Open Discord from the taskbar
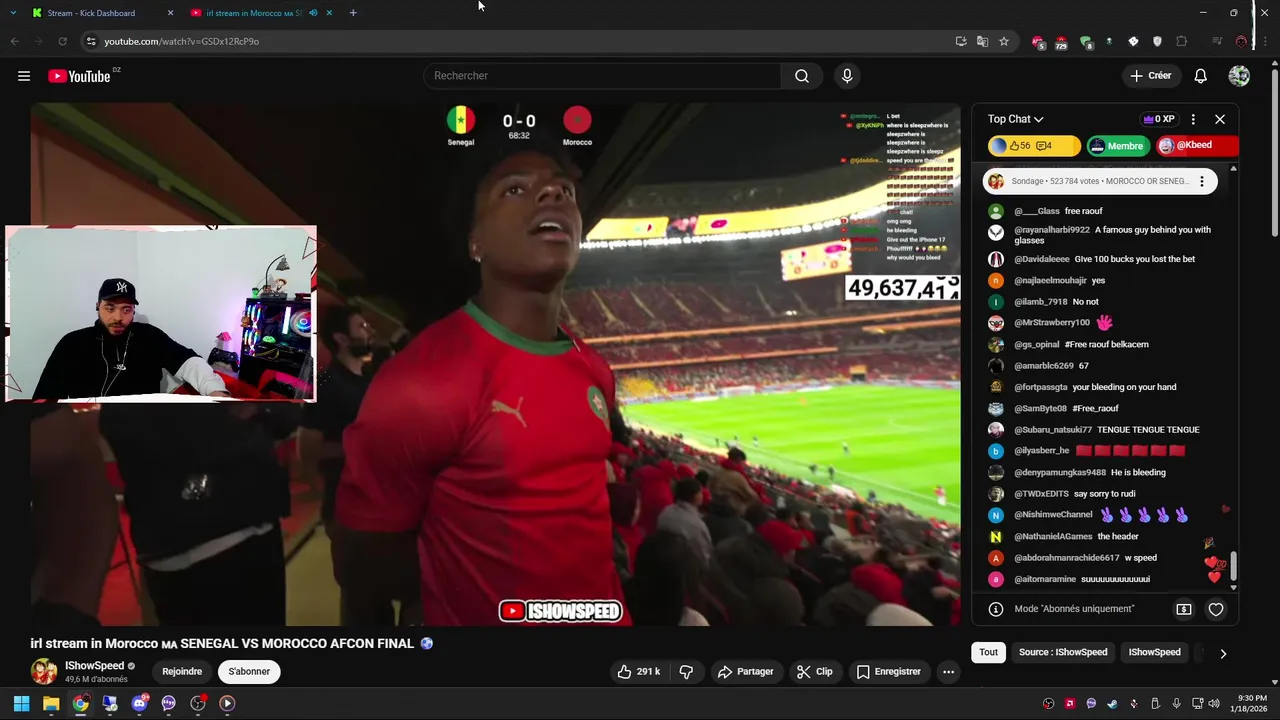This screenshot has height=720, width=1280. [139, 703]
